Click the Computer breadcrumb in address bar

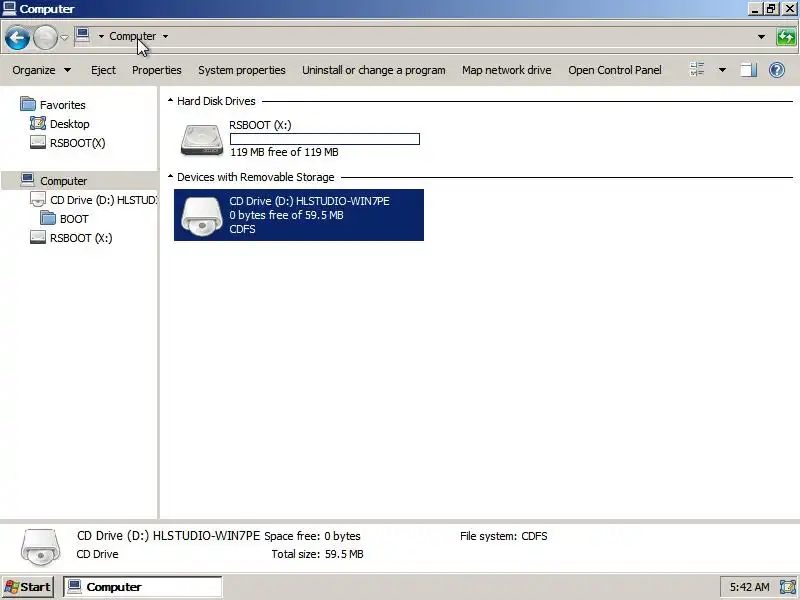click(x=133, y=36)
